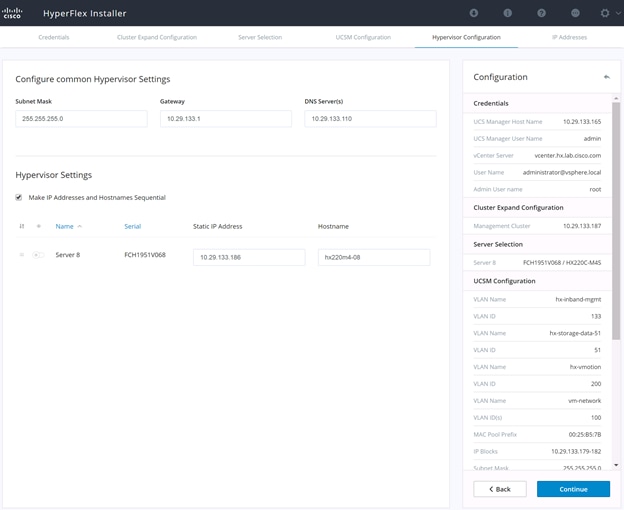Click Hostname field hx220m4-08

(374, 257)
